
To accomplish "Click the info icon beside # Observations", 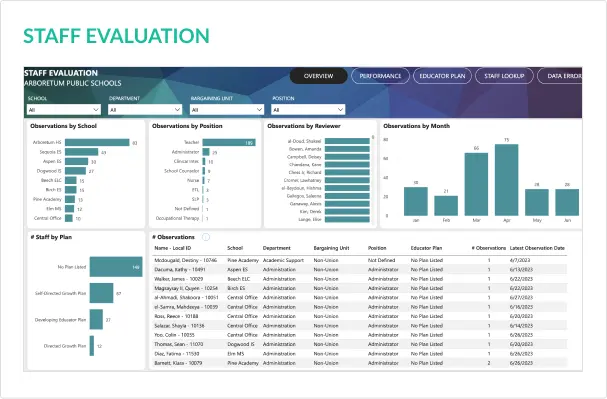I will pos(206,237).
